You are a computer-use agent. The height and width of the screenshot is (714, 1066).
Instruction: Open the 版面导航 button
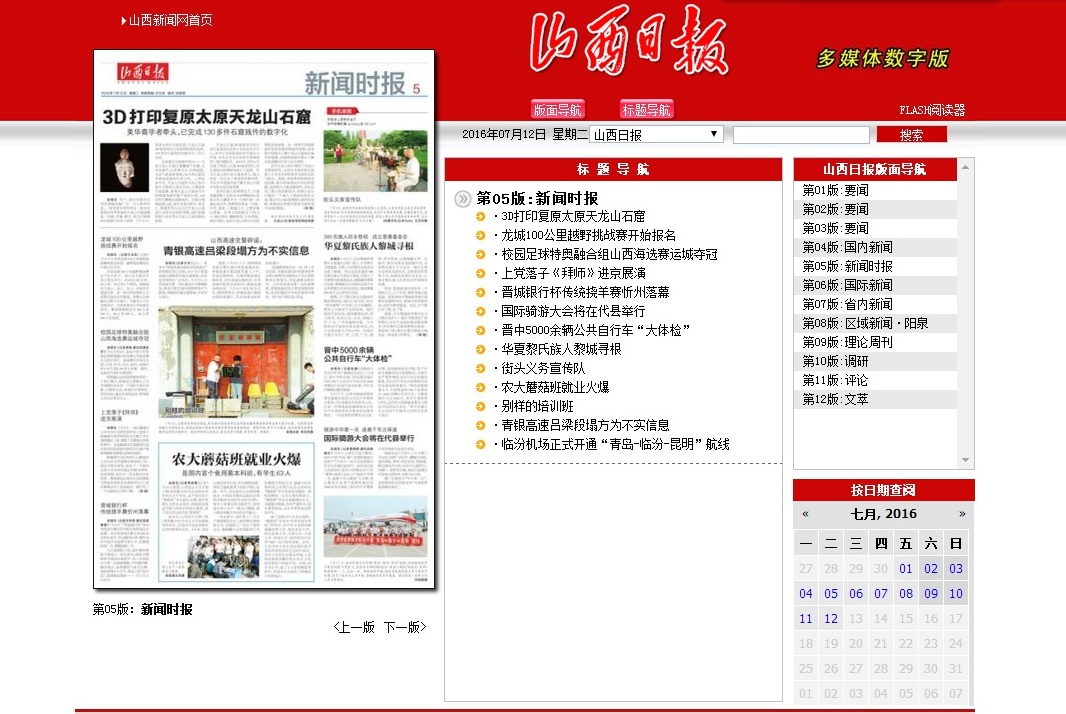[557, 109]
